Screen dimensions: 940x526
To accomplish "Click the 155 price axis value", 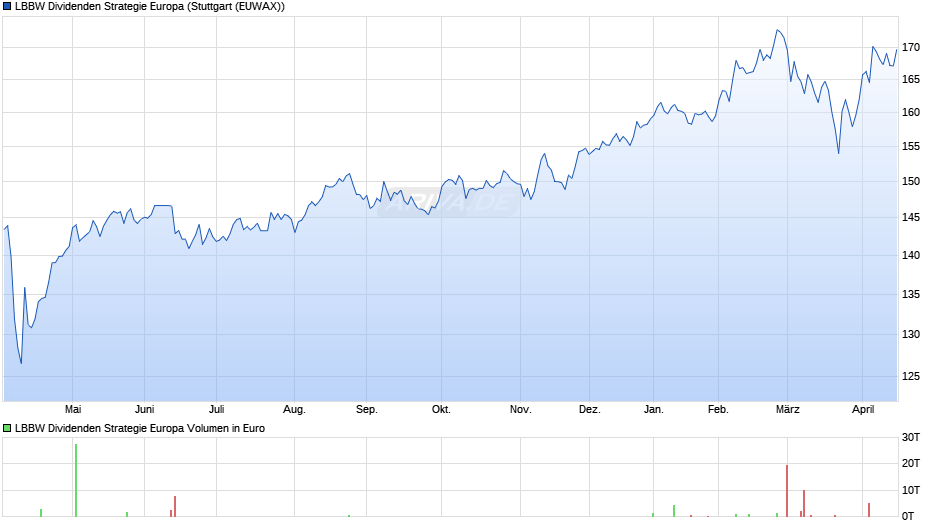I will pyautogui.click(x=911, y=146).
